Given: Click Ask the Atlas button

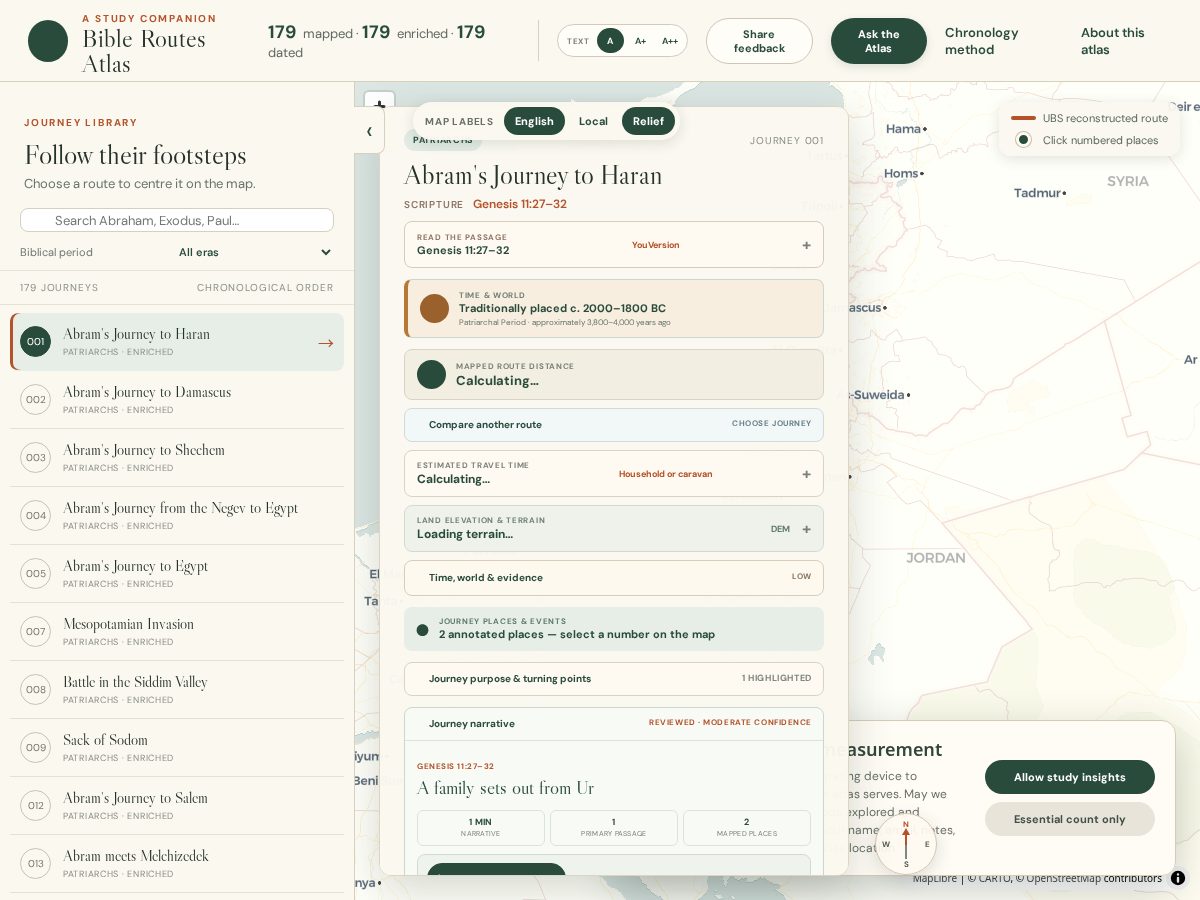Looking at the screenshot, I should (x=878, y=41).
